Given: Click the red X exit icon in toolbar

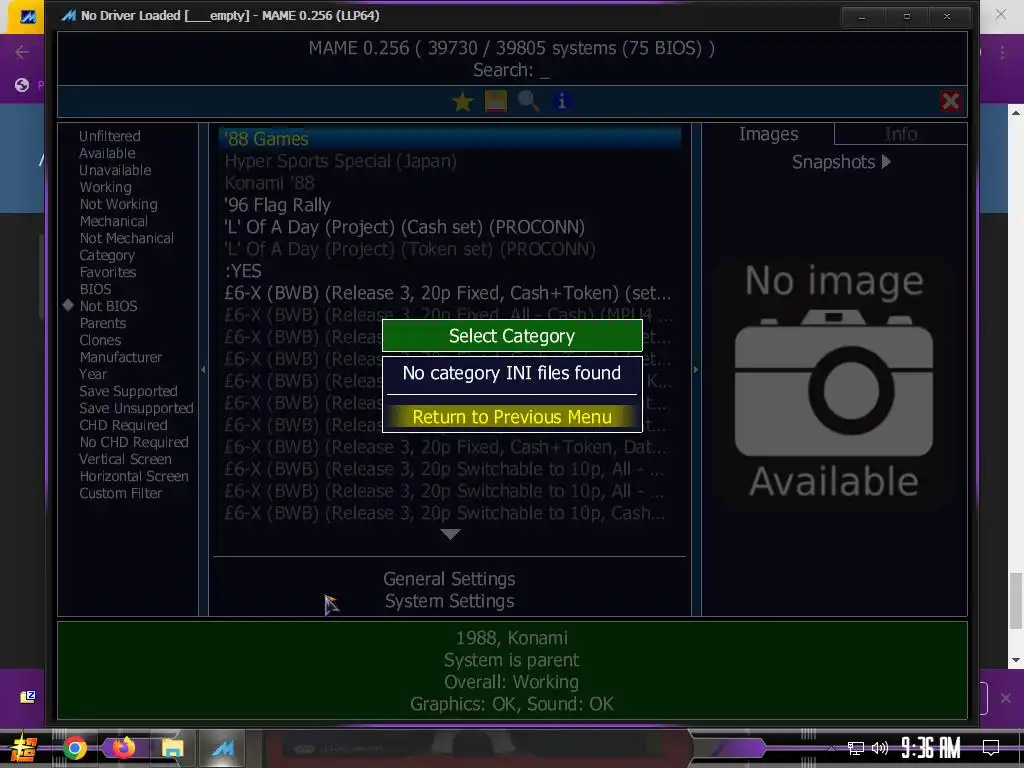Looking at the screenshot, I should pos(950,101).
